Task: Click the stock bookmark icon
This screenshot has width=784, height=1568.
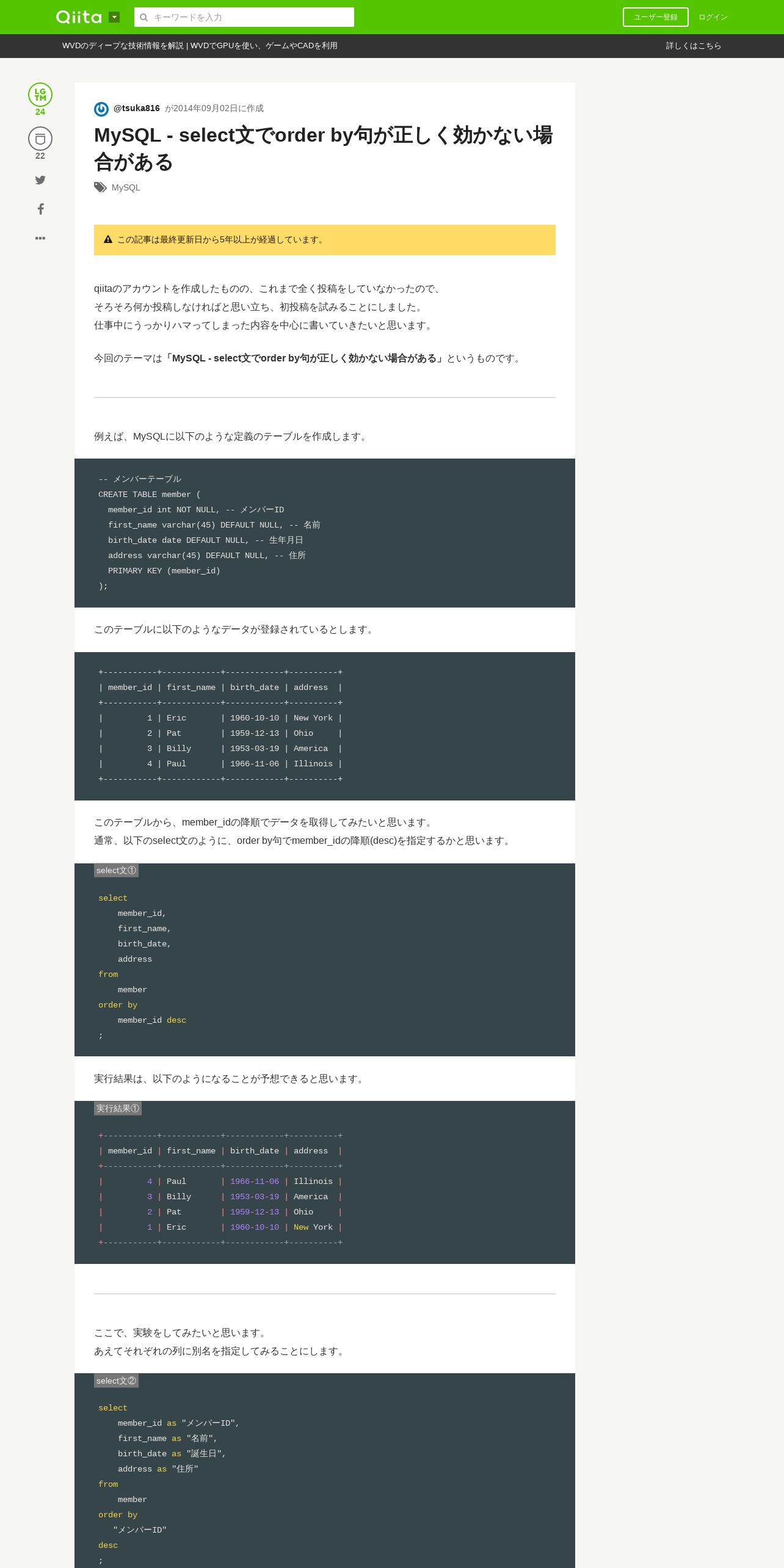Action: 40,139
